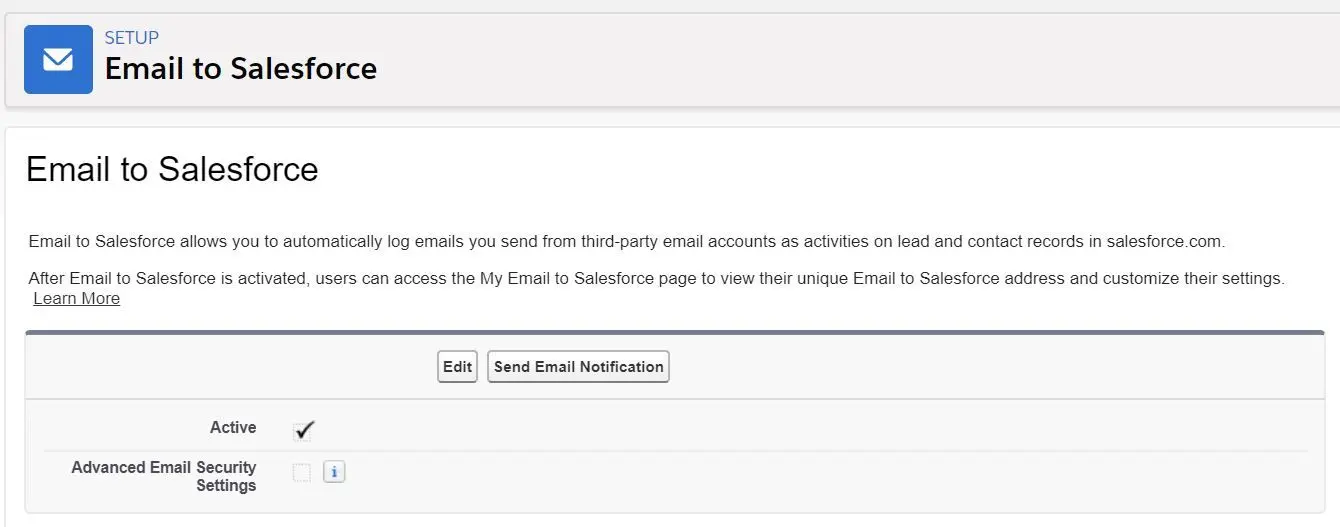Click the large Email to Salesforce page heading

click(x=172, y=169)
